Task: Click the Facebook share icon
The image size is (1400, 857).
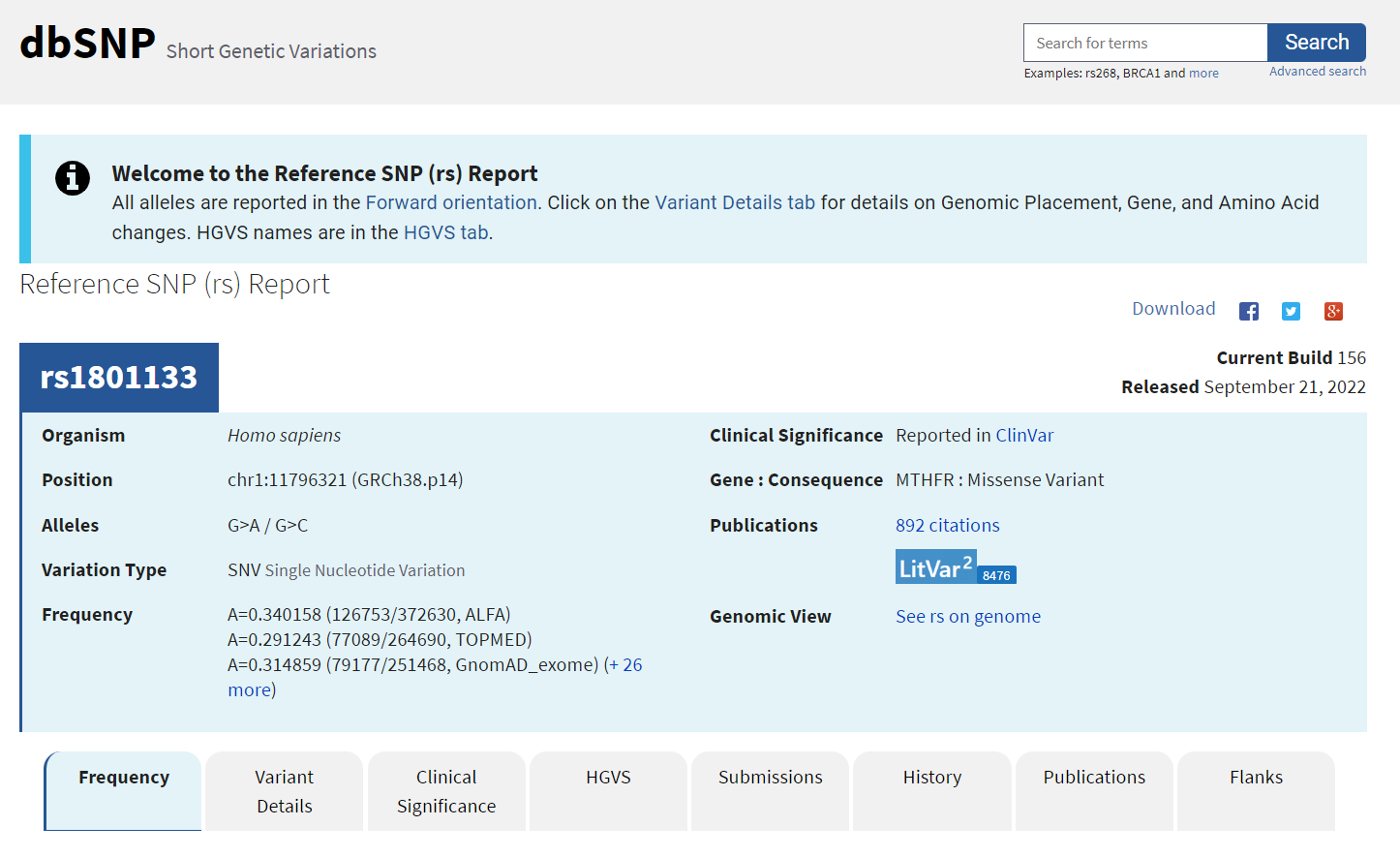Action: [x=1249, y=311]
